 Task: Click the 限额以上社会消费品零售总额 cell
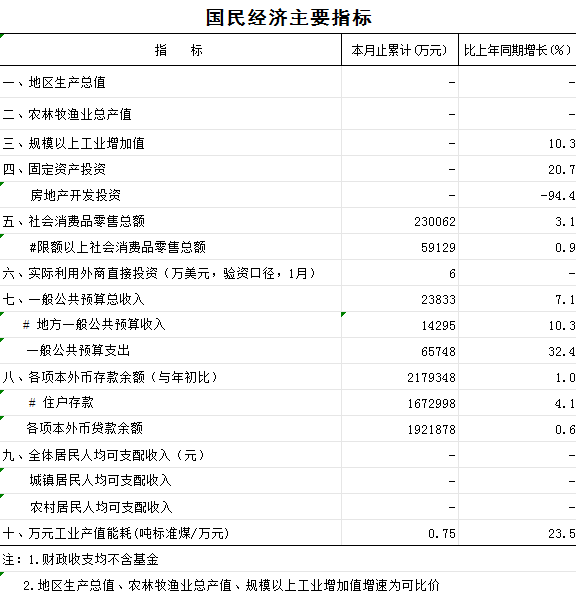click(171, 247)
